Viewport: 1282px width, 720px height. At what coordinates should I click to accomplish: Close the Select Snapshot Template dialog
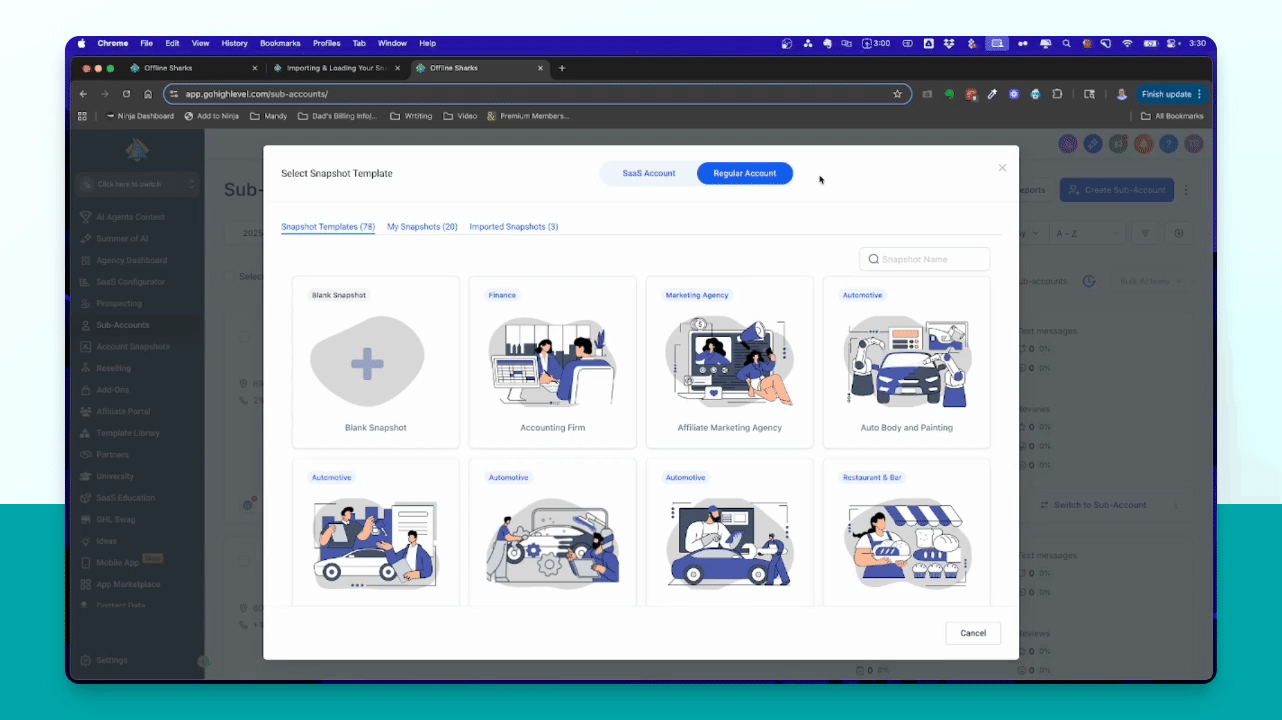[1002, 168]
